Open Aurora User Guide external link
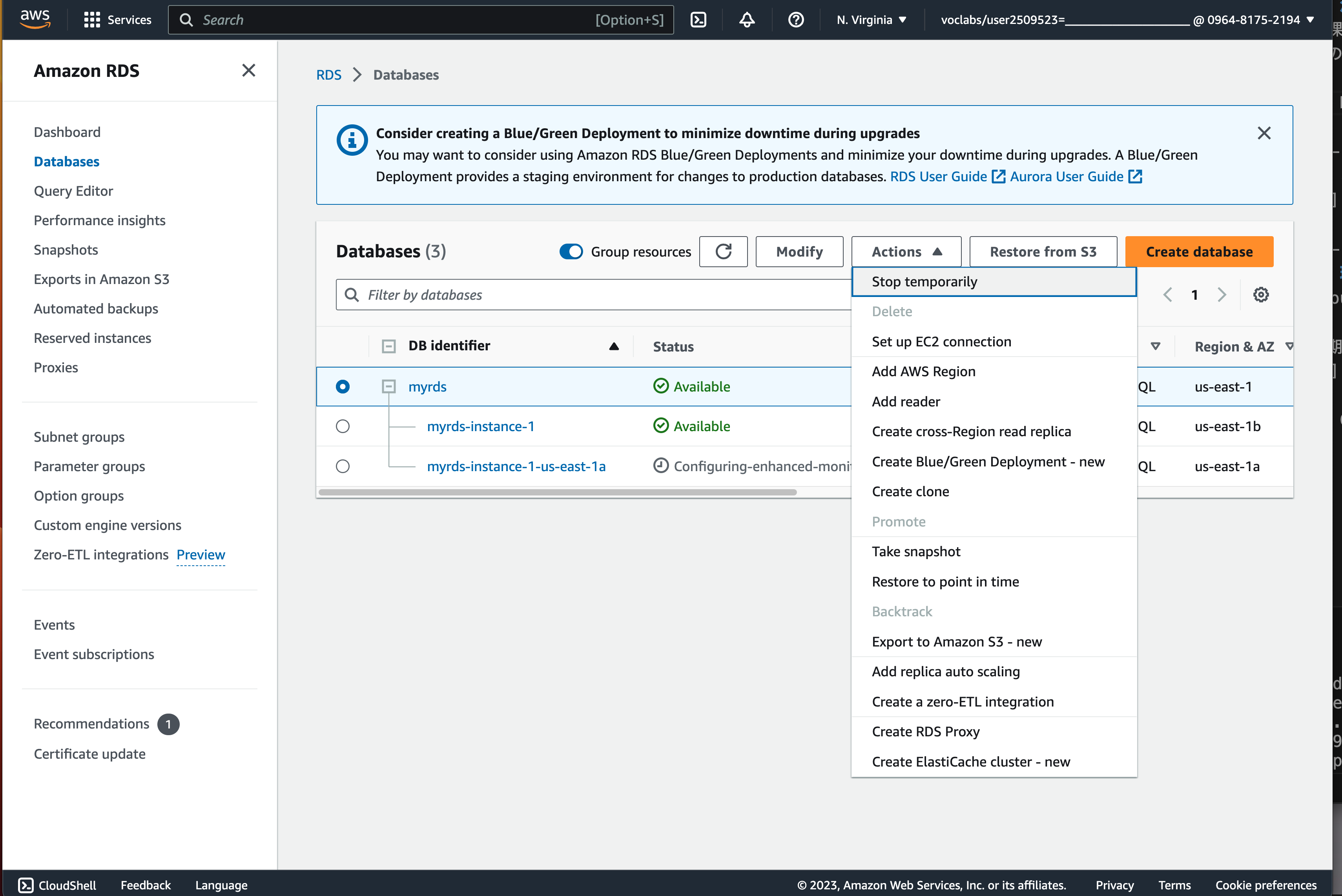The height and width of the screenshot is (896, 1342). (x=1076, y=177)
